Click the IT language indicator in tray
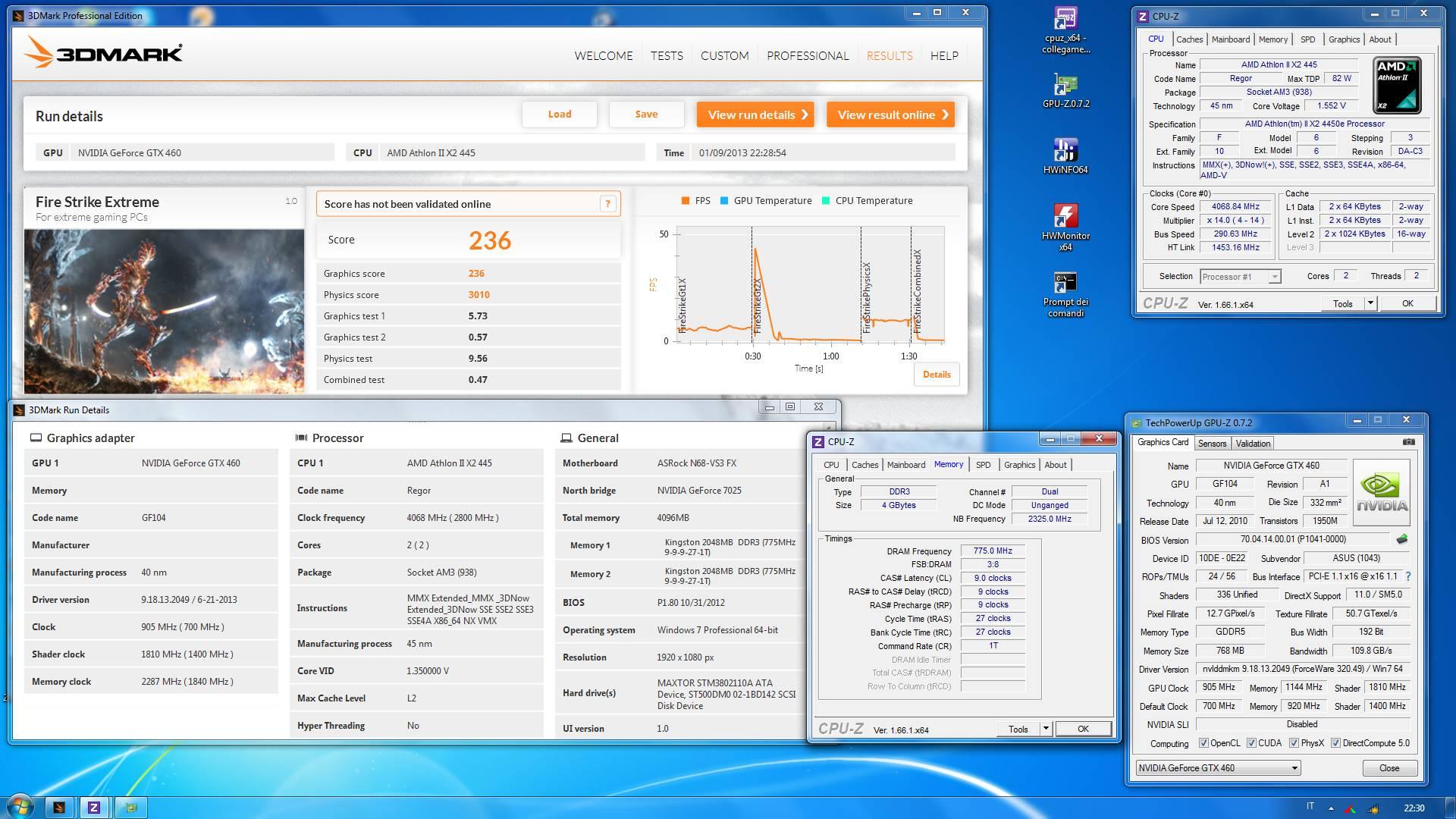 [1310, 807]
